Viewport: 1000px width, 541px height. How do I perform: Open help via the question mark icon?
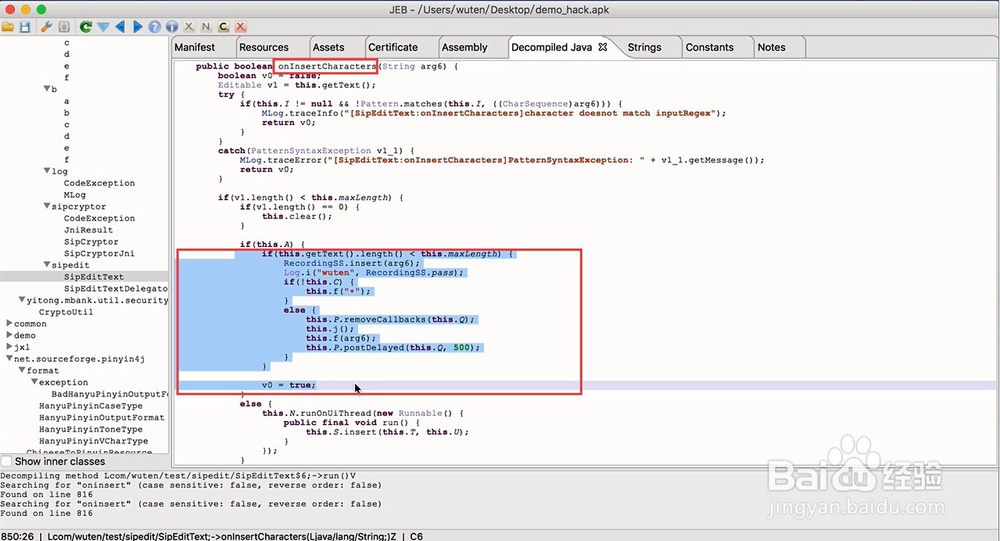(x=154, y=27)
